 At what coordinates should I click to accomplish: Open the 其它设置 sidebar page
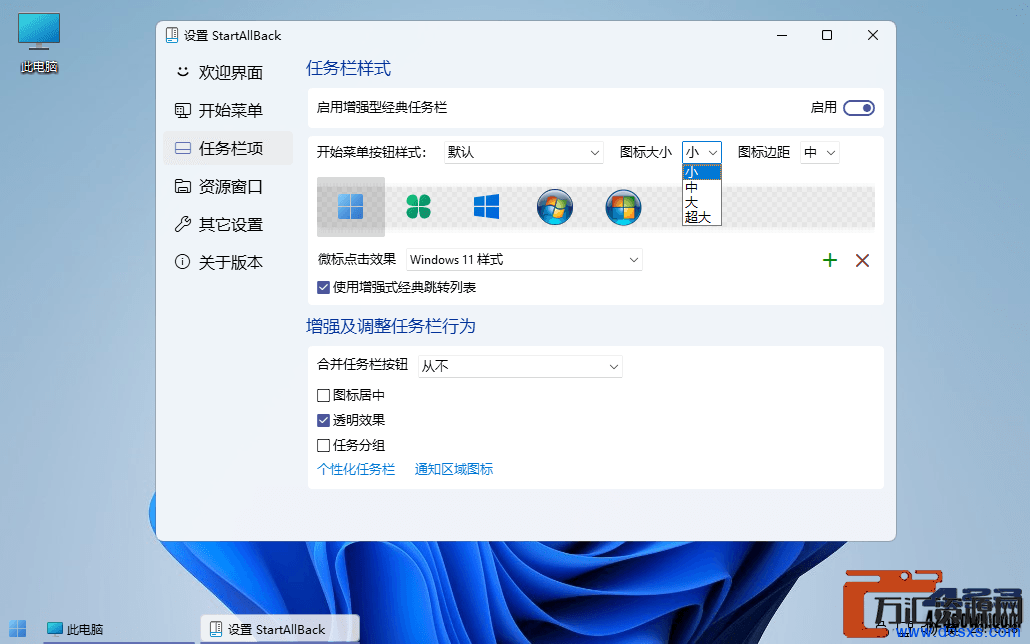point(228,225)
